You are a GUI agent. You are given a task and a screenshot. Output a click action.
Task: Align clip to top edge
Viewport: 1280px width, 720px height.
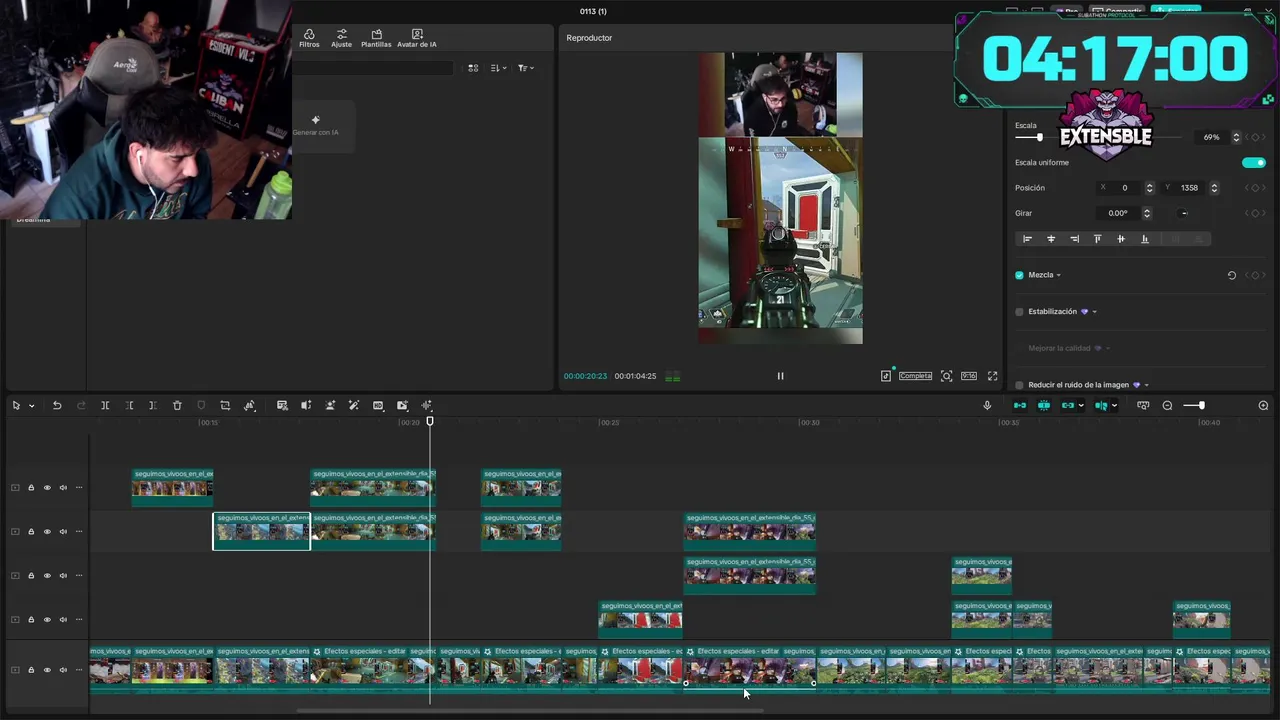coord(1097,239)
